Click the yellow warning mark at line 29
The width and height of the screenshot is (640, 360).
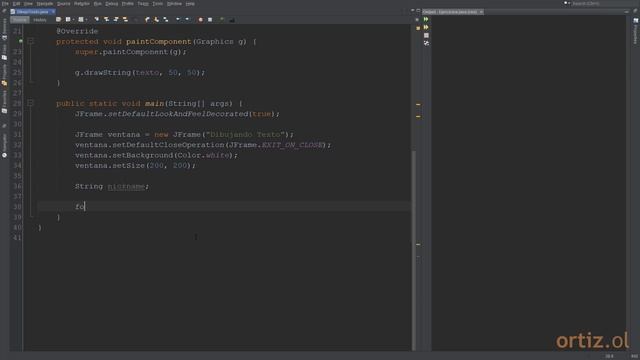pyautogui.click(x=418, y=116)
